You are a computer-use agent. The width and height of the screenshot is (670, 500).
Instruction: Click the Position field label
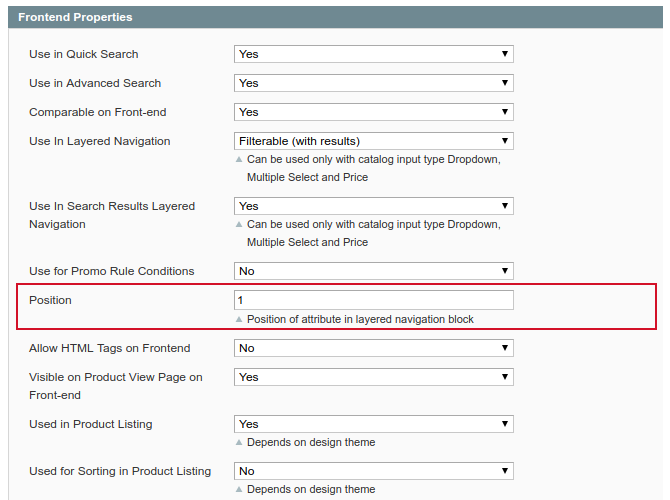(x=50, y=300)
